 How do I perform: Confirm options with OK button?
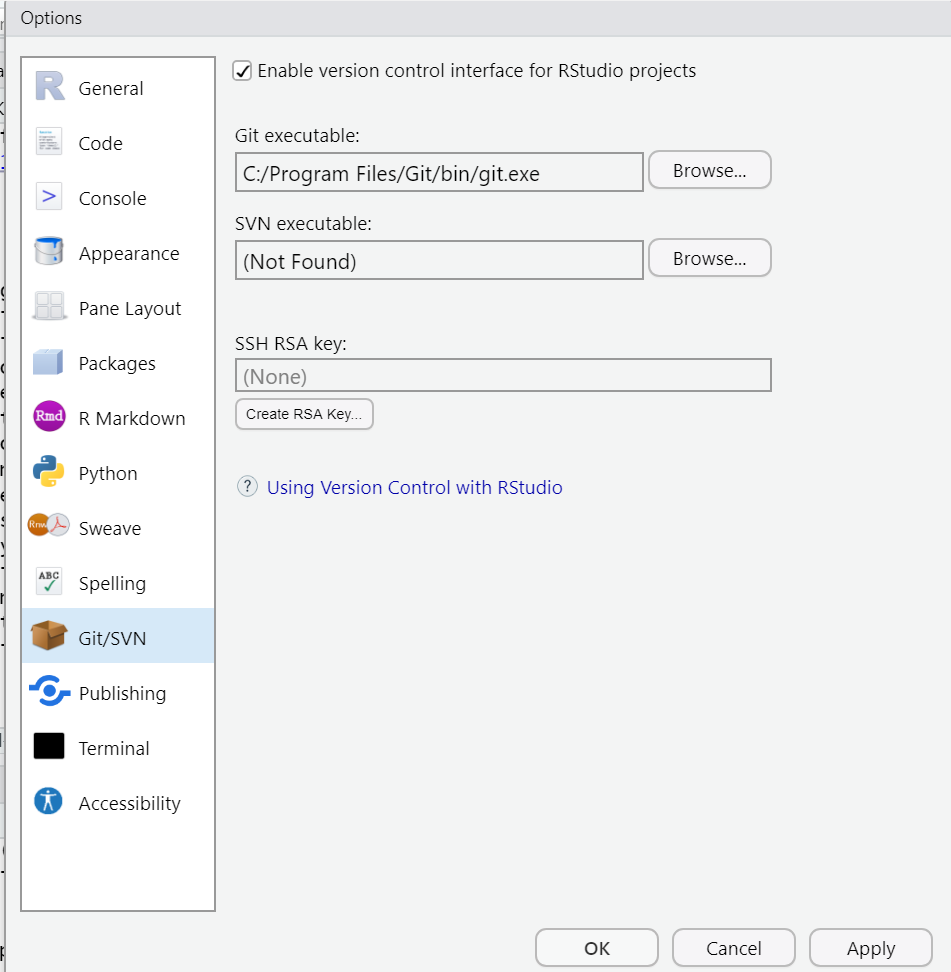click(596, 947)
